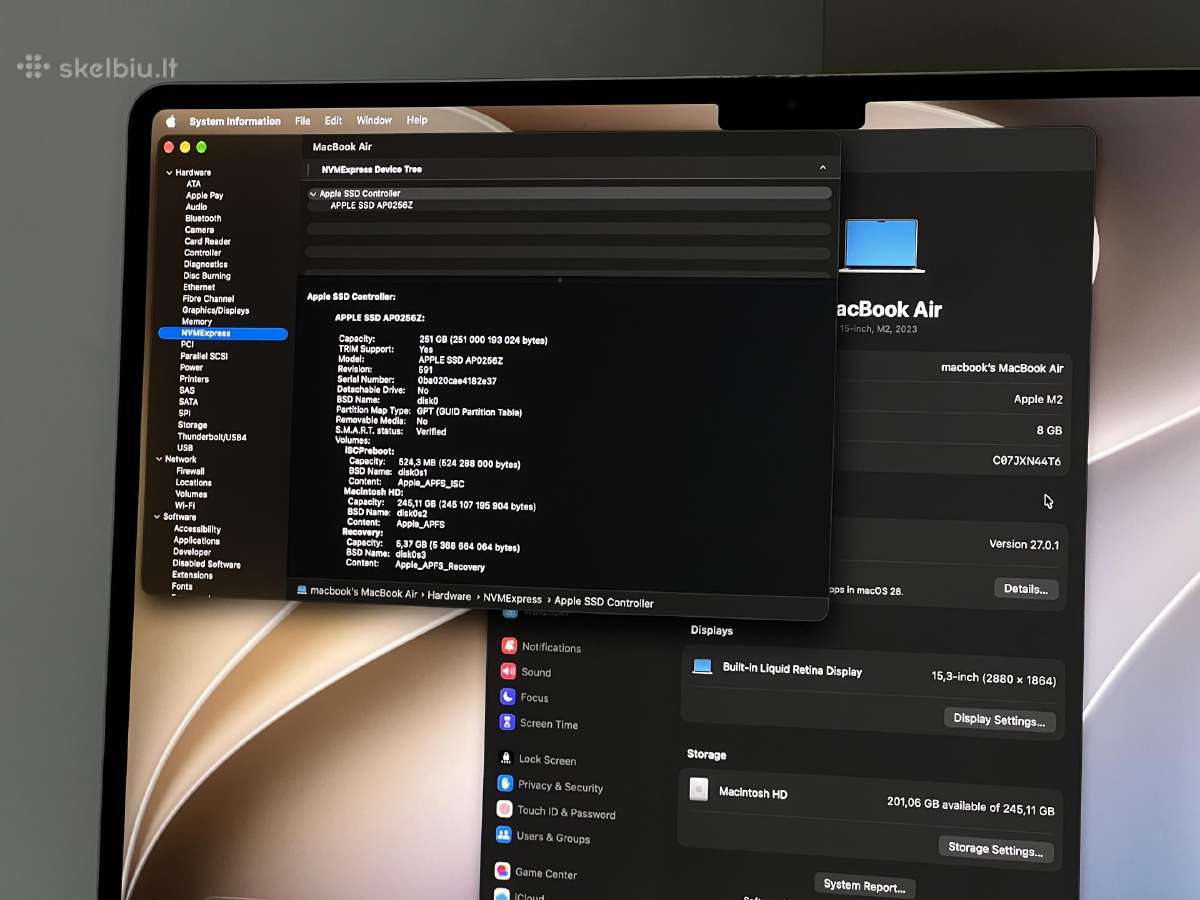Select Ethernet in the sidebar
The image size is (1200, 900).
point(199,287)
